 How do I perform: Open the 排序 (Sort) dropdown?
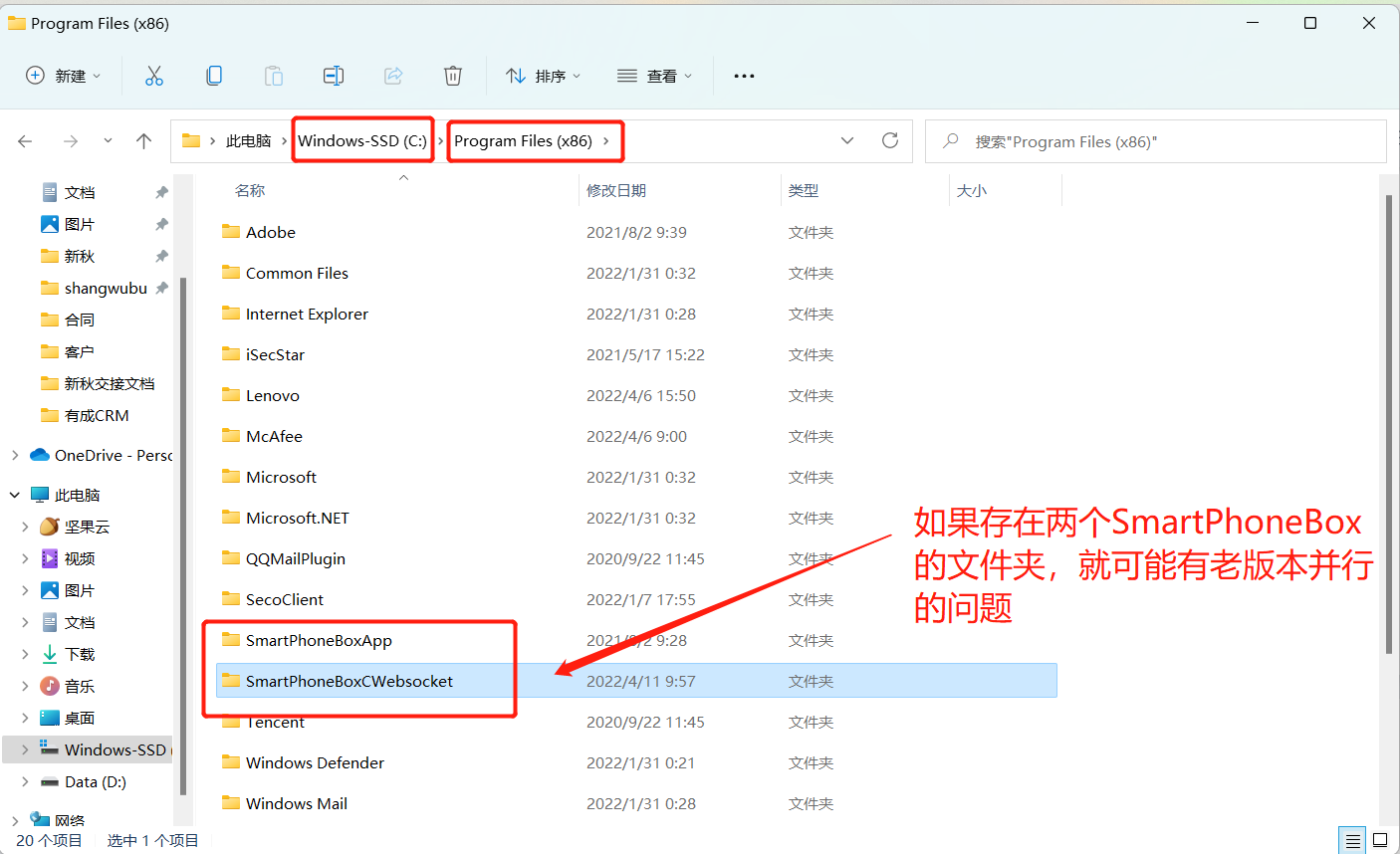[543, 76]
